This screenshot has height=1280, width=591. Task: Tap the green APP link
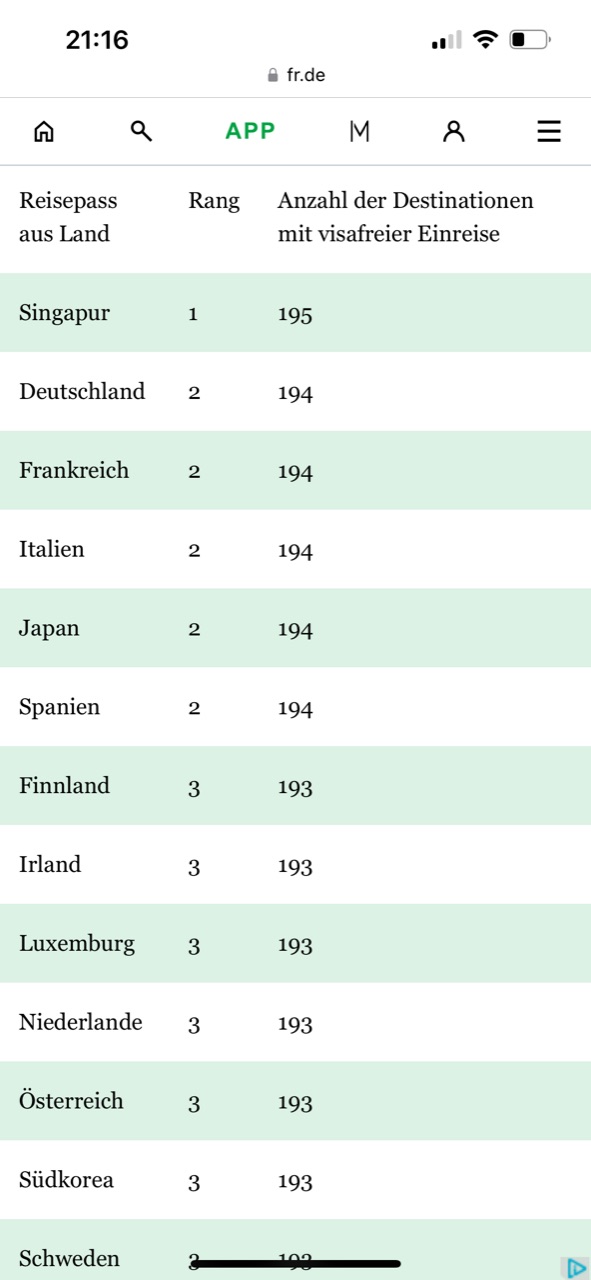pyautogui.click(x=250, y=131)
